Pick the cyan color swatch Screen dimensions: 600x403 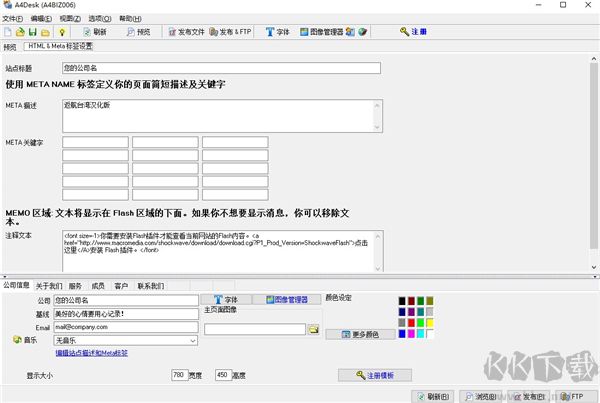tap(421, 334)
